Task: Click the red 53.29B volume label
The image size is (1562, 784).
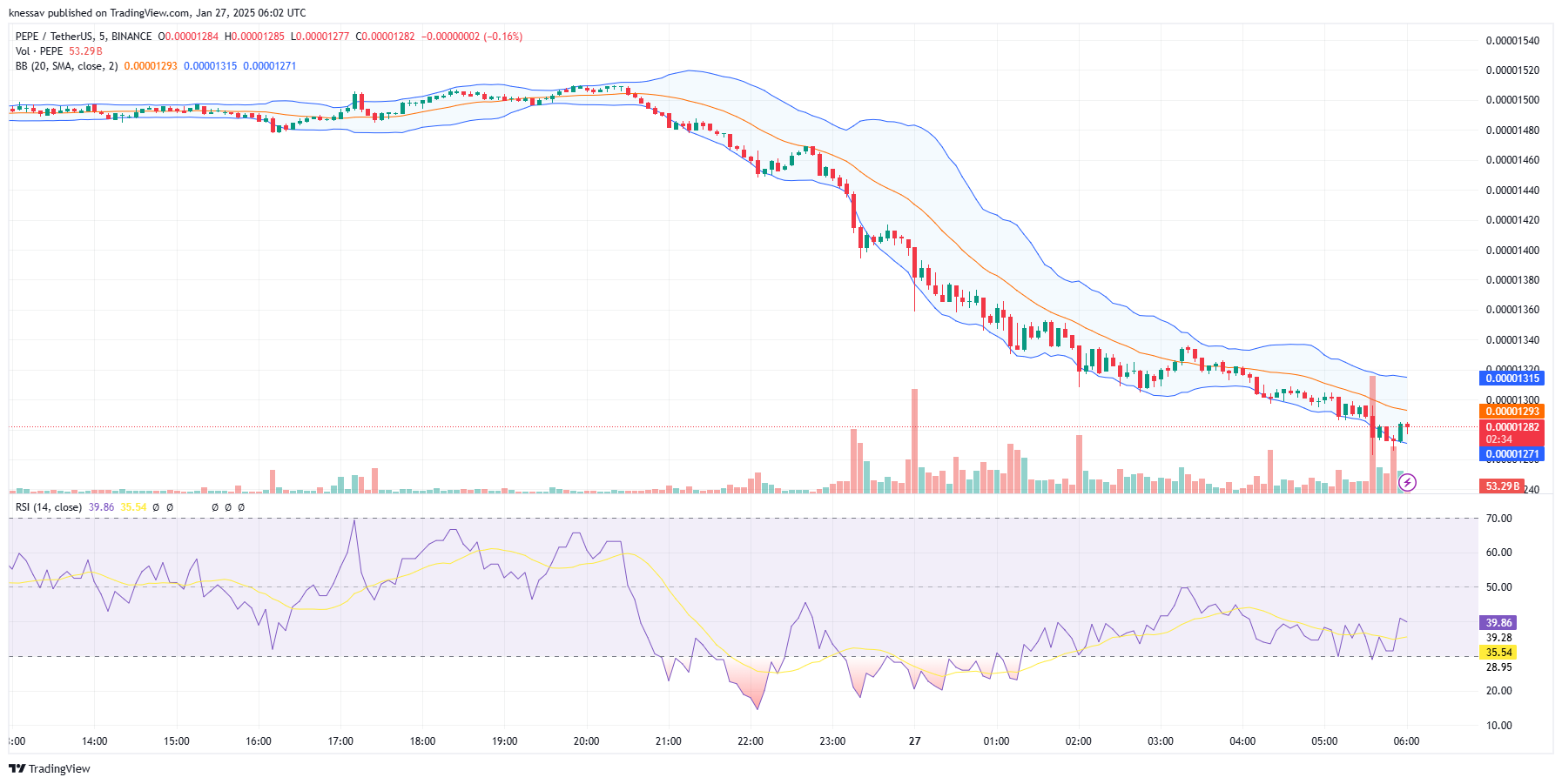Action: 1502,486
